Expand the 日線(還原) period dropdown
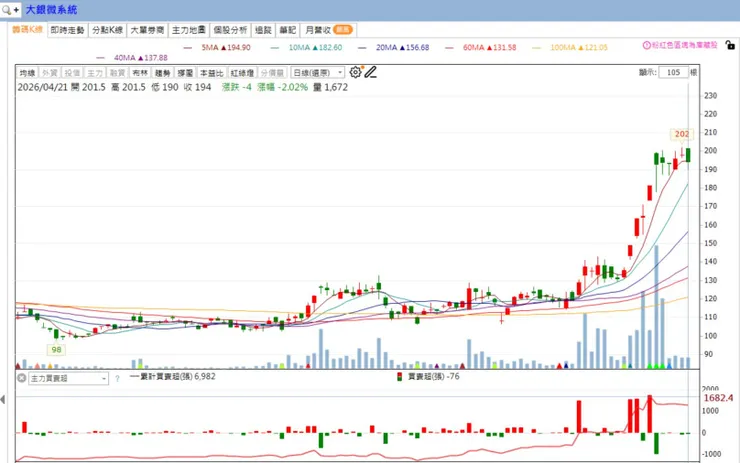The height and width of the screenshot is (463, 740). 318,73
